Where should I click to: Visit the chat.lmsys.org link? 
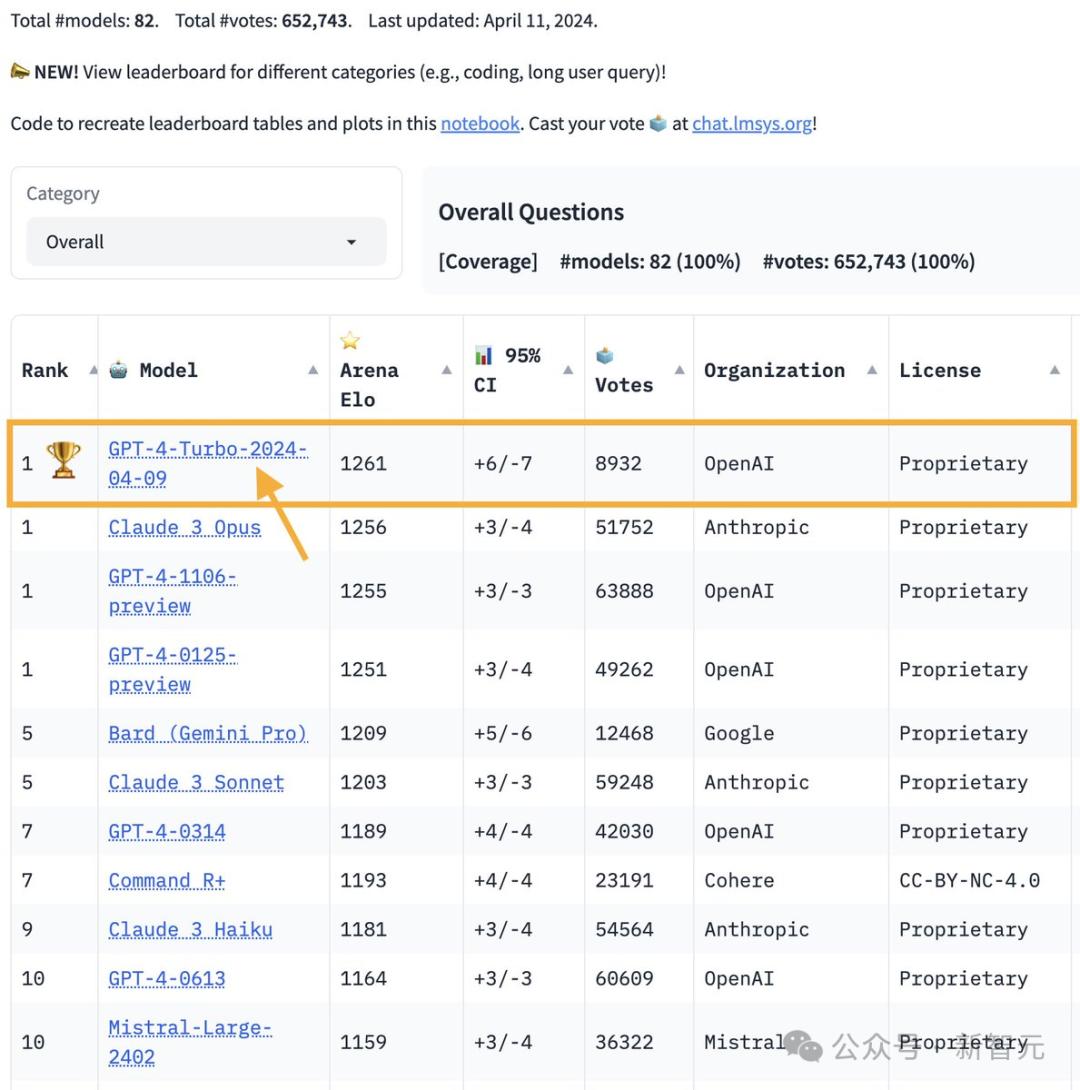tap(752, 124)
